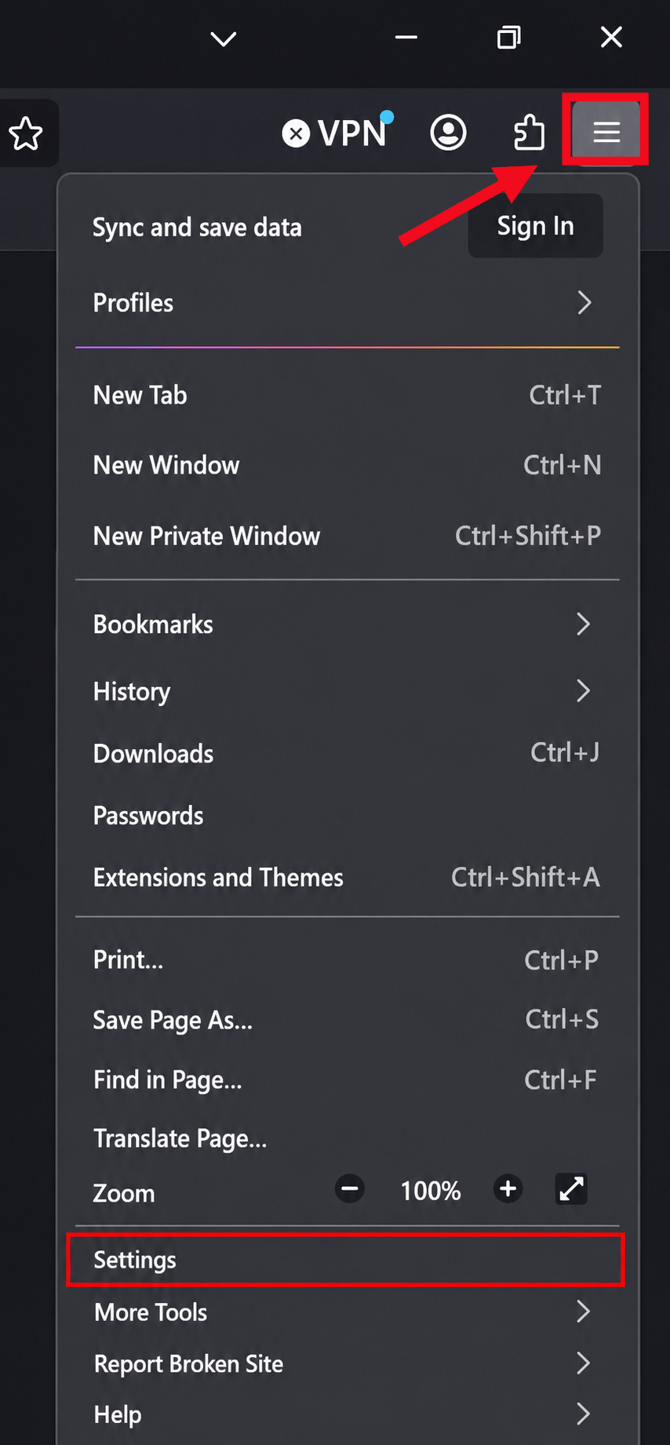The height and width of the screenshot is (1445, 670).
Task: Click the Sign In button
Action: [x=535, y=226]
